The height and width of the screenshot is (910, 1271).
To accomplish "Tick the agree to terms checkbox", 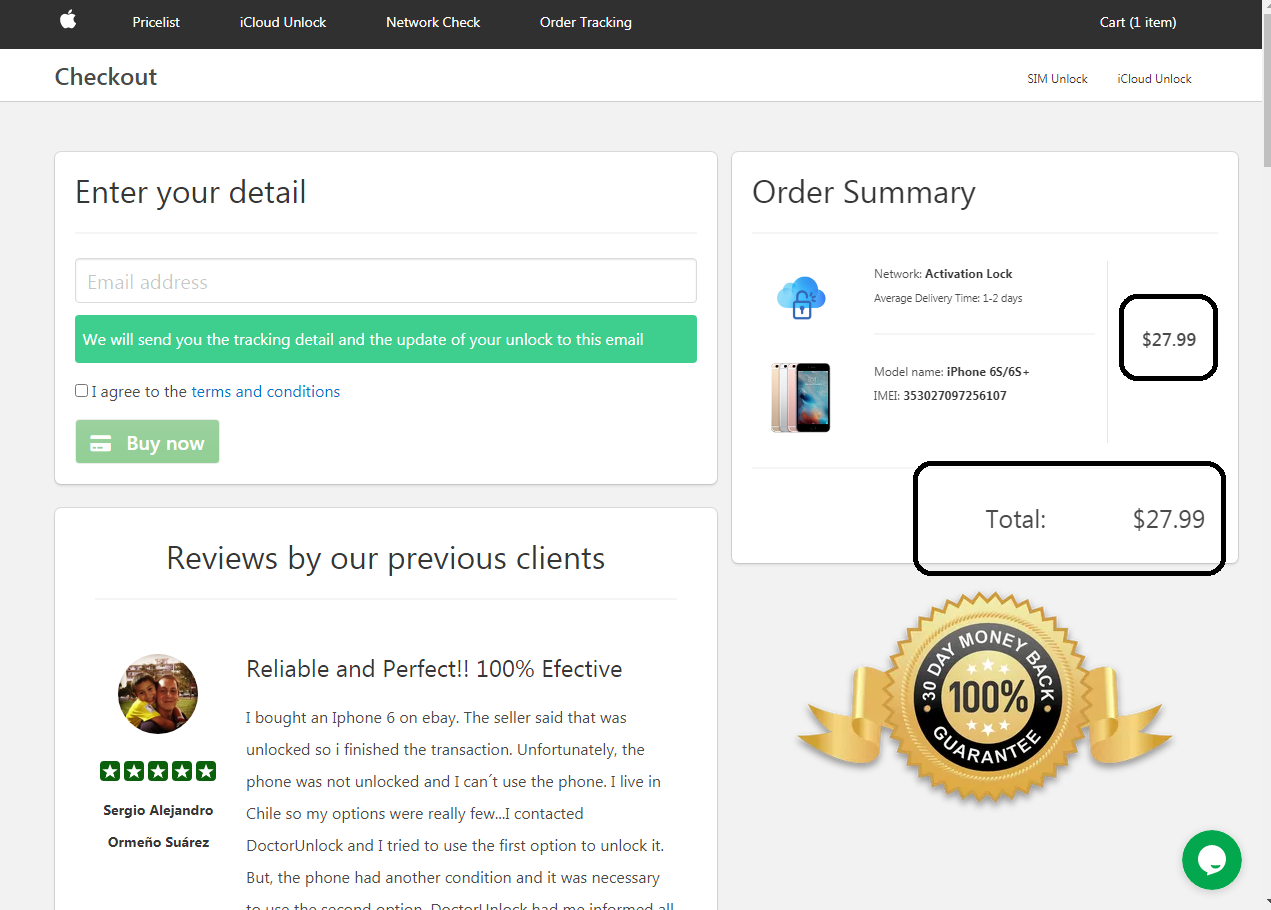I will click(x=82, y=391).
